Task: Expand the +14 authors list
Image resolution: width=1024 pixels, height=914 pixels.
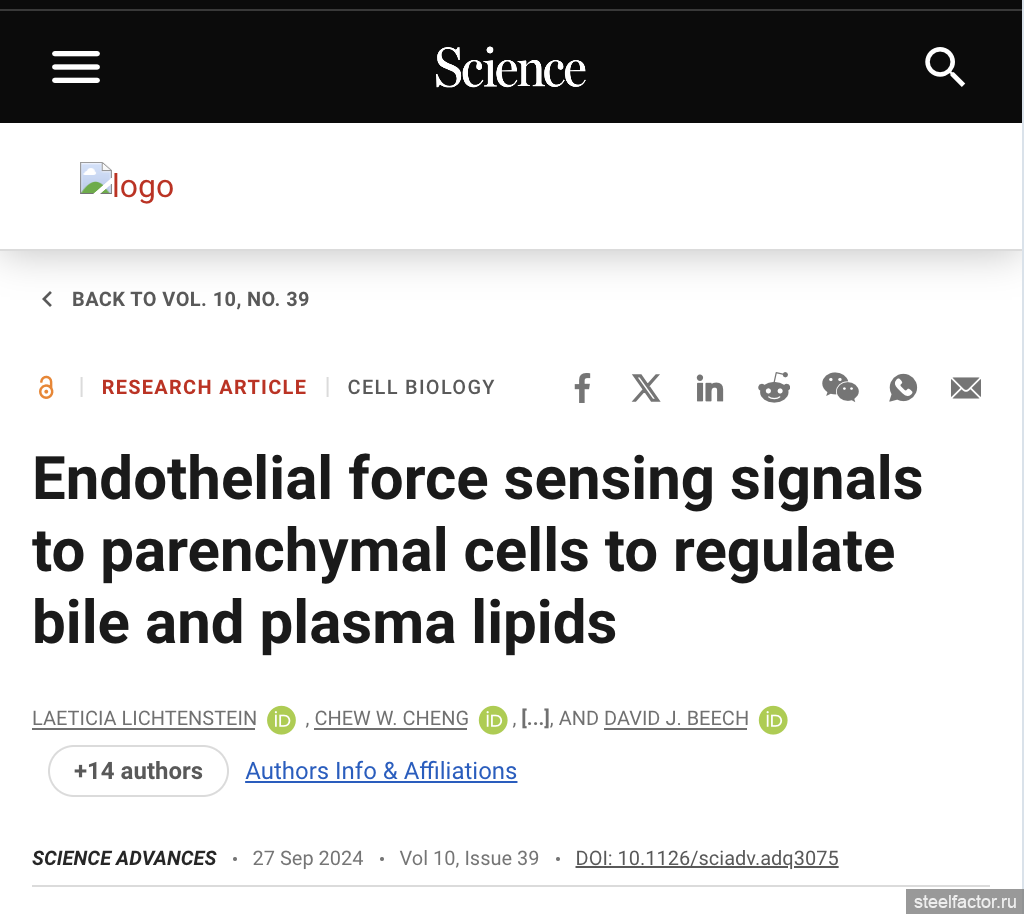Action: (x=138, y=771)
